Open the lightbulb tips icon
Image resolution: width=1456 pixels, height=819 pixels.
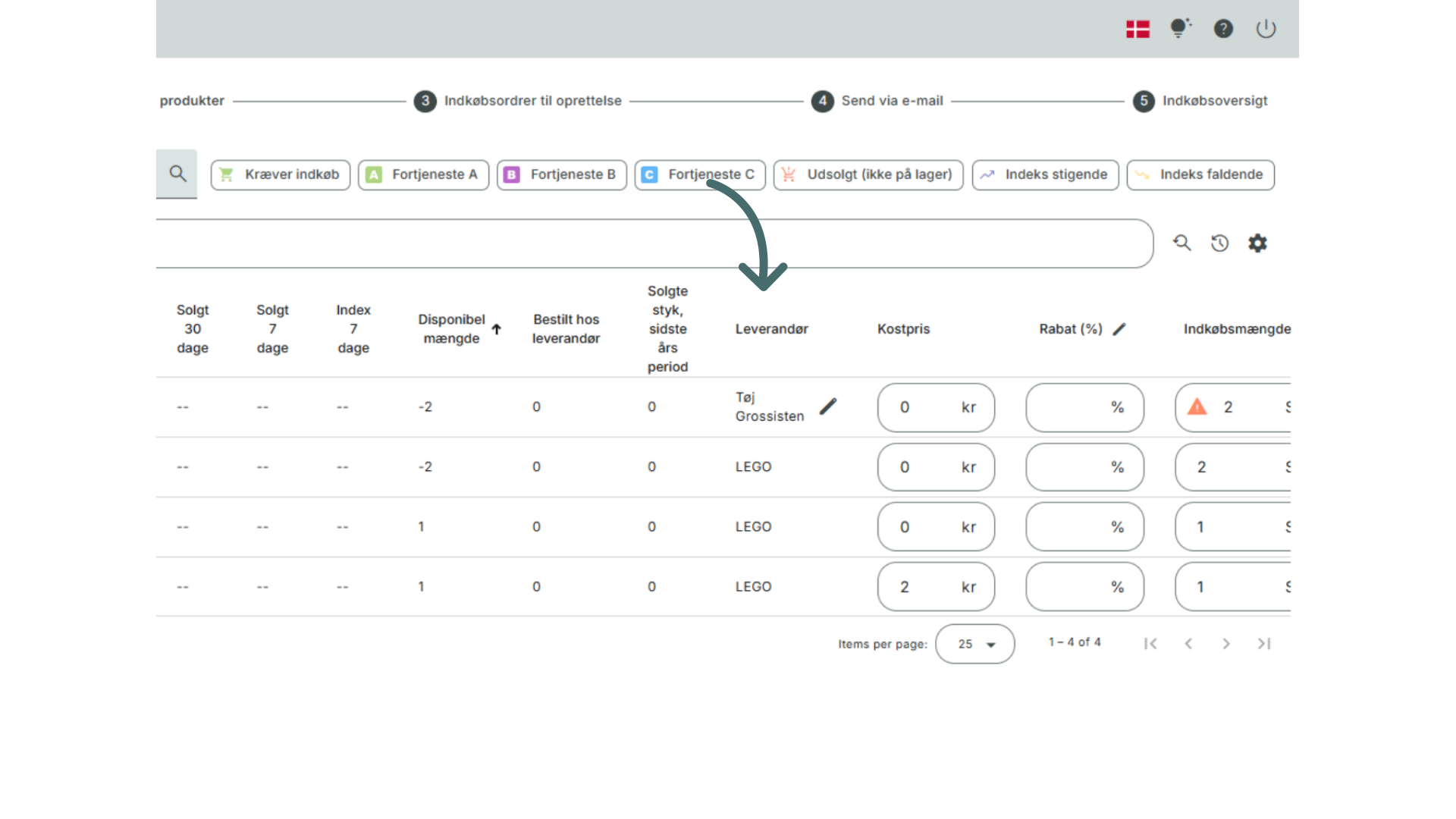click(x=1180, y=28)
